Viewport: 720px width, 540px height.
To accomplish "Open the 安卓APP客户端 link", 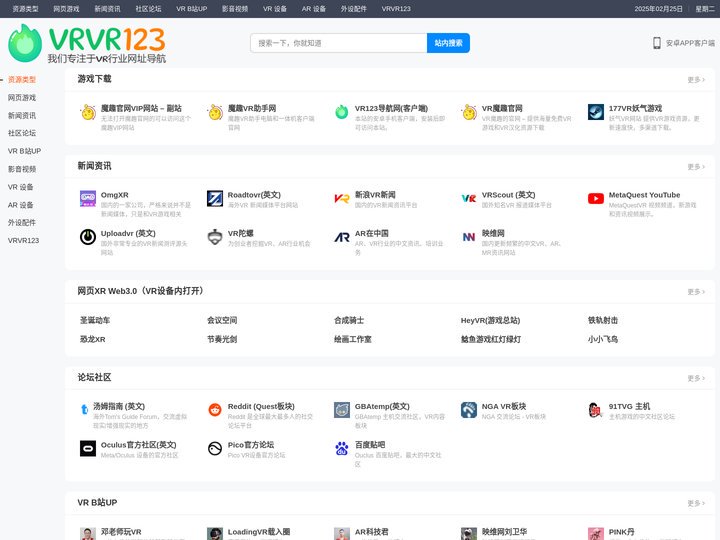I will click(690, 43).
